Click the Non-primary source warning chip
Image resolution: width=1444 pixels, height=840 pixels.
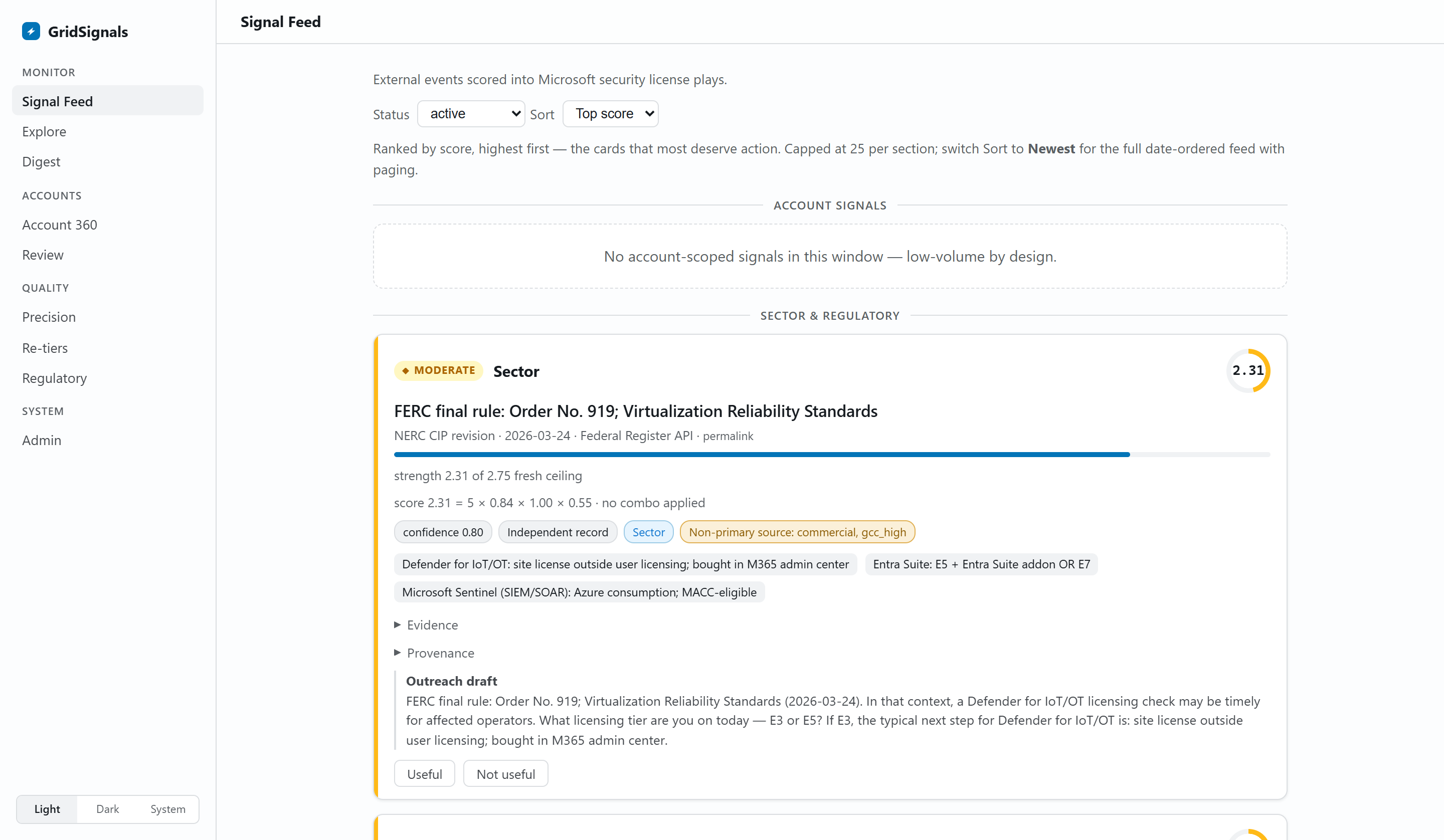(x=798, y=532)
